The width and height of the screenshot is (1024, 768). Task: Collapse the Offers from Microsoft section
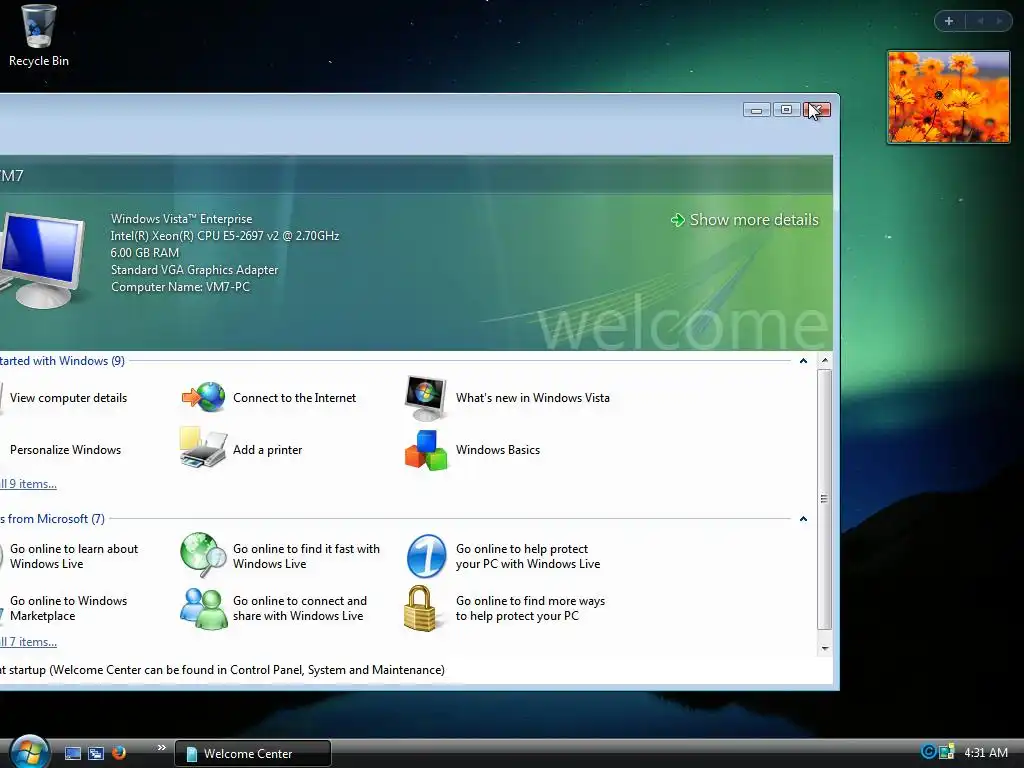click(803, 519)
